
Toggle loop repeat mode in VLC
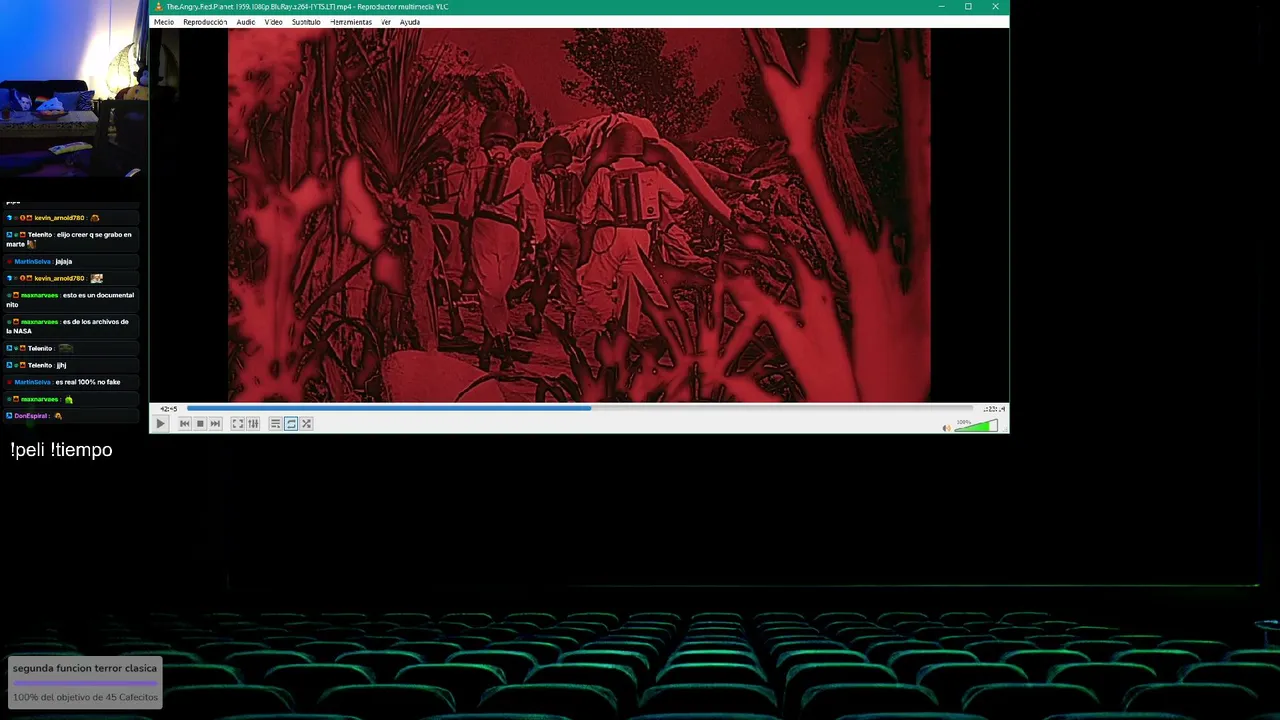click(291, 424)
